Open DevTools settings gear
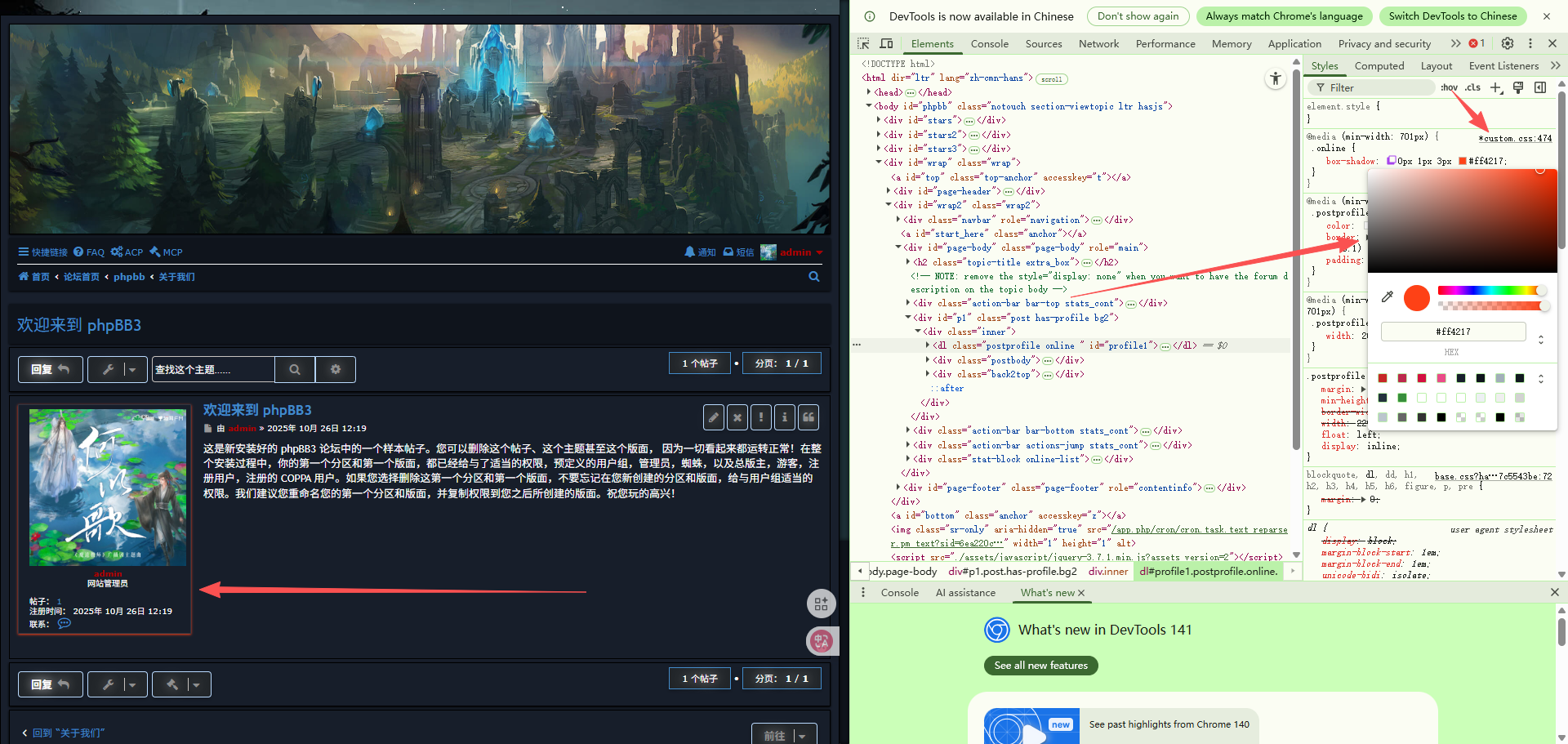Image resolution: width=1568 pixels, height=744 pixels. (x=1508, y=43)
